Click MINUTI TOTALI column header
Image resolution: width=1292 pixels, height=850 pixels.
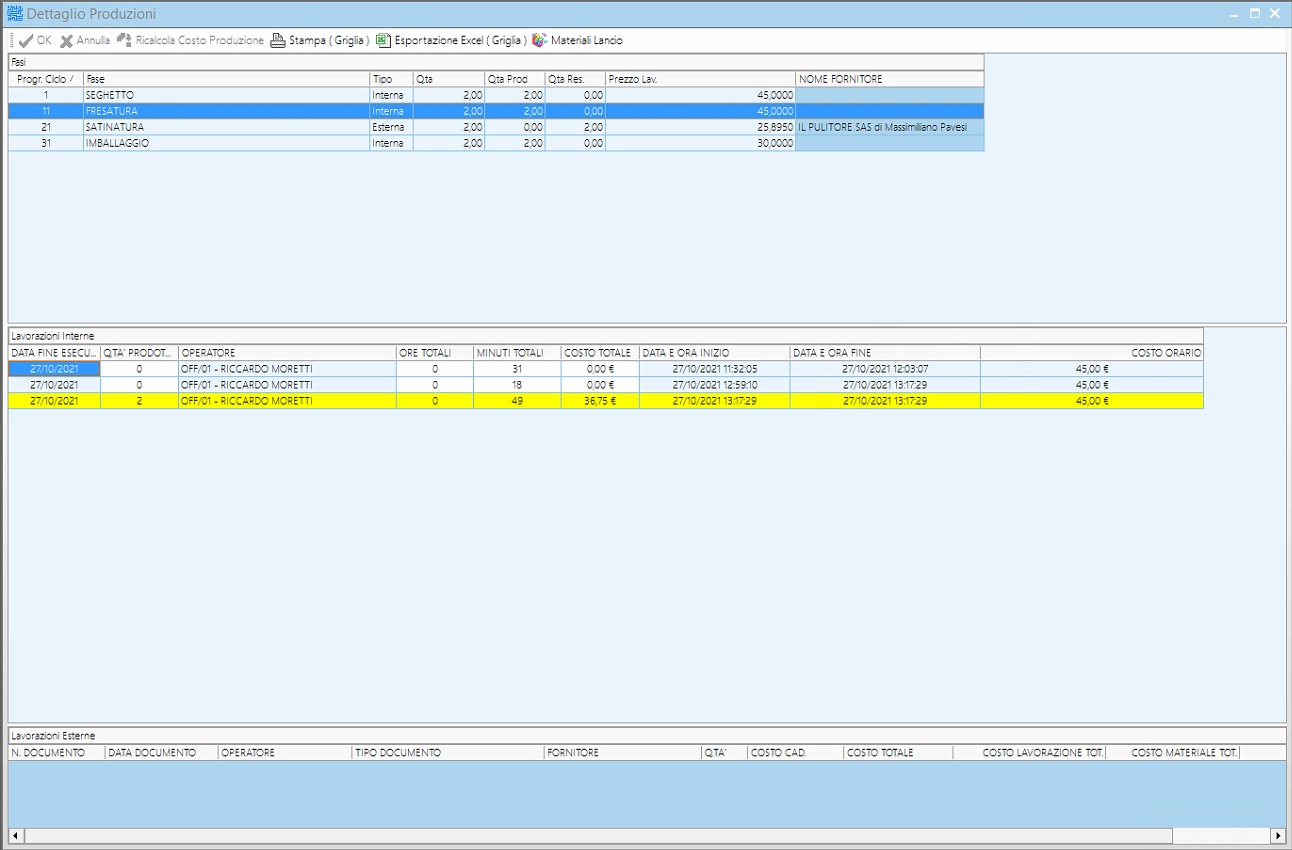pos(517,353)
